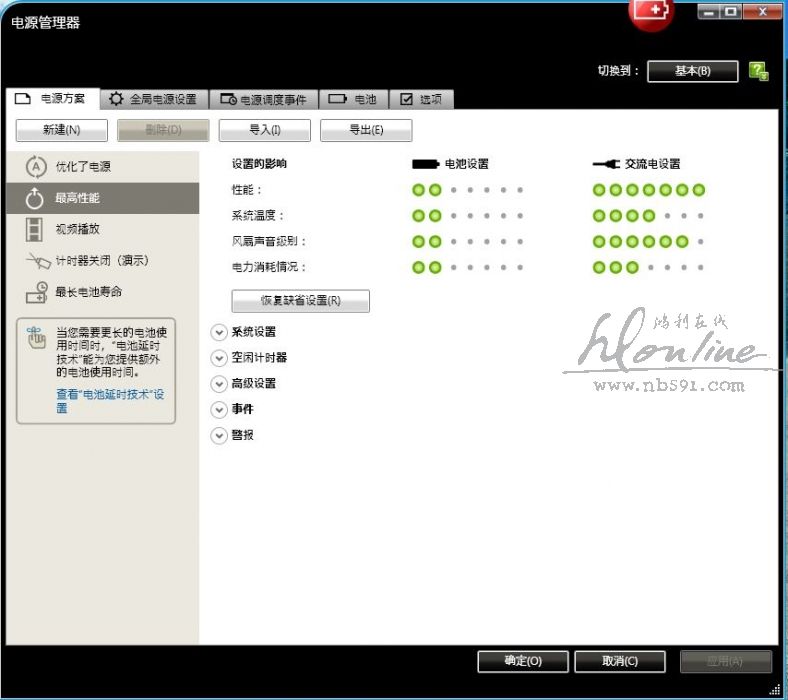Go to the 电池 tab
The image size is (788, 700).
pos(353,100)
